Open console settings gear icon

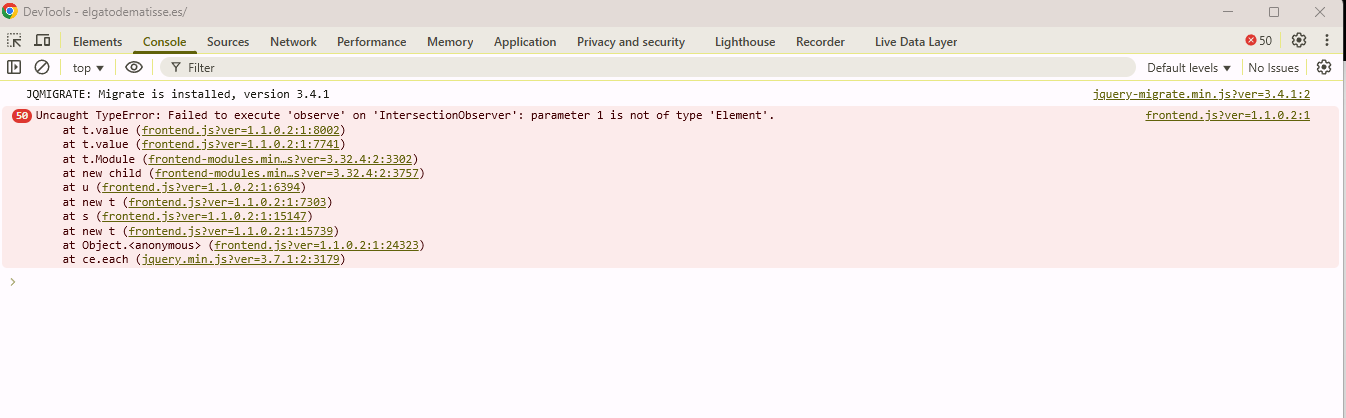pos(1324,67)
